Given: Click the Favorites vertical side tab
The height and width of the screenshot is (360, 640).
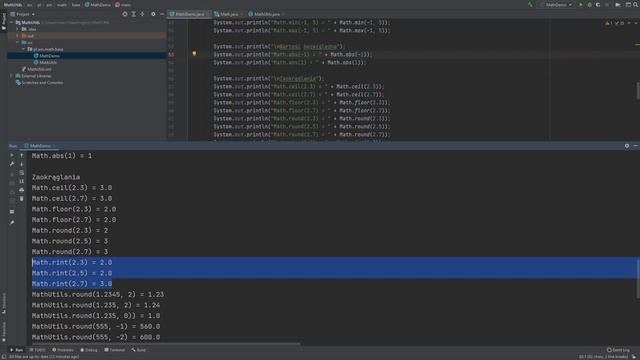Looking at the screenshot, I should coord(4,331).
